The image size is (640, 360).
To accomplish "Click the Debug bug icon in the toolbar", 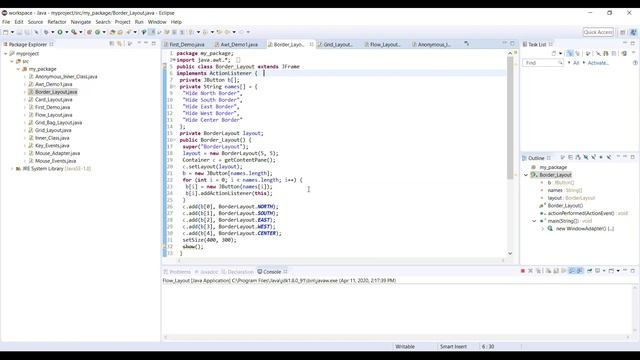I will [46, 32].
